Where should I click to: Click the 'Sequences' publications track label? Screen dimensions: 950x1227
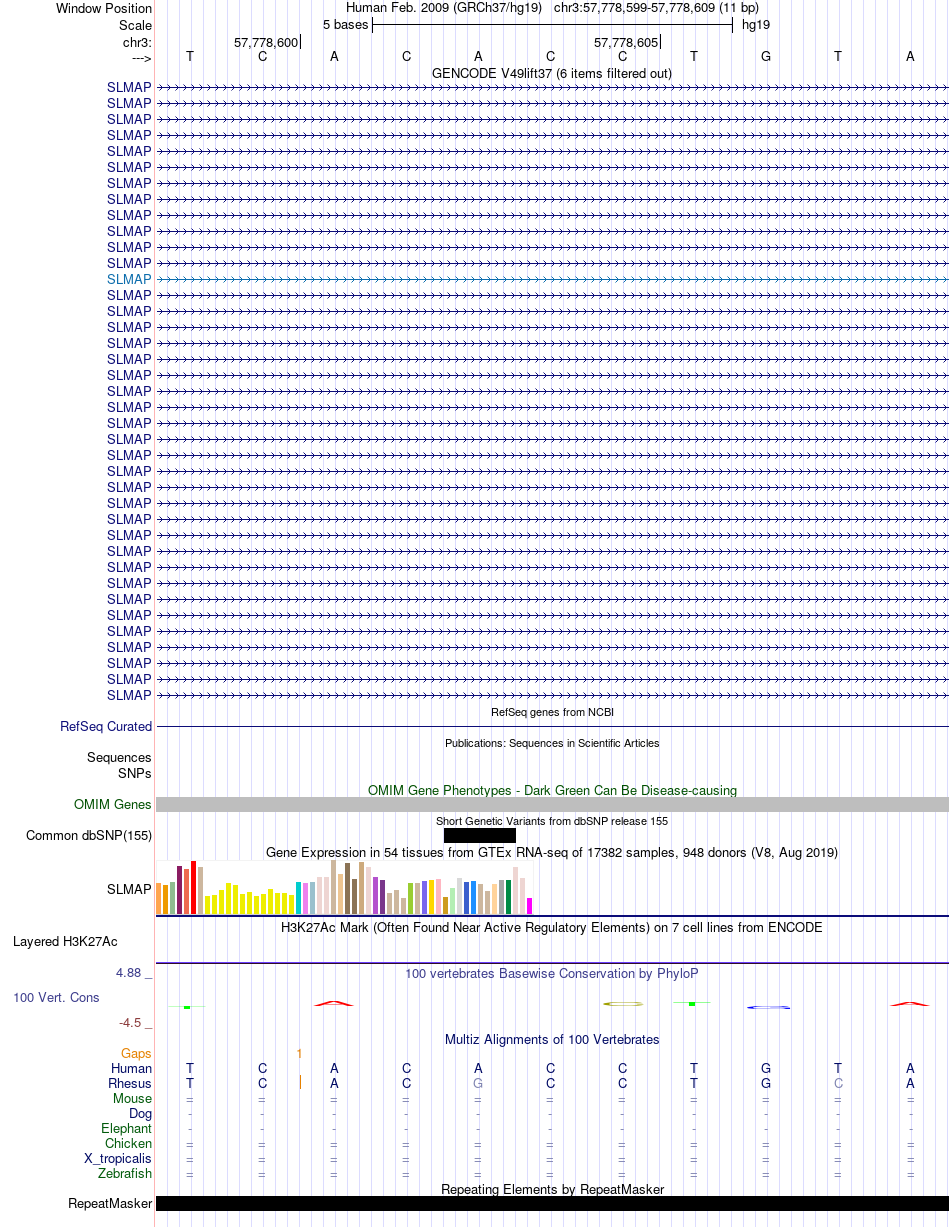point(119,758)
